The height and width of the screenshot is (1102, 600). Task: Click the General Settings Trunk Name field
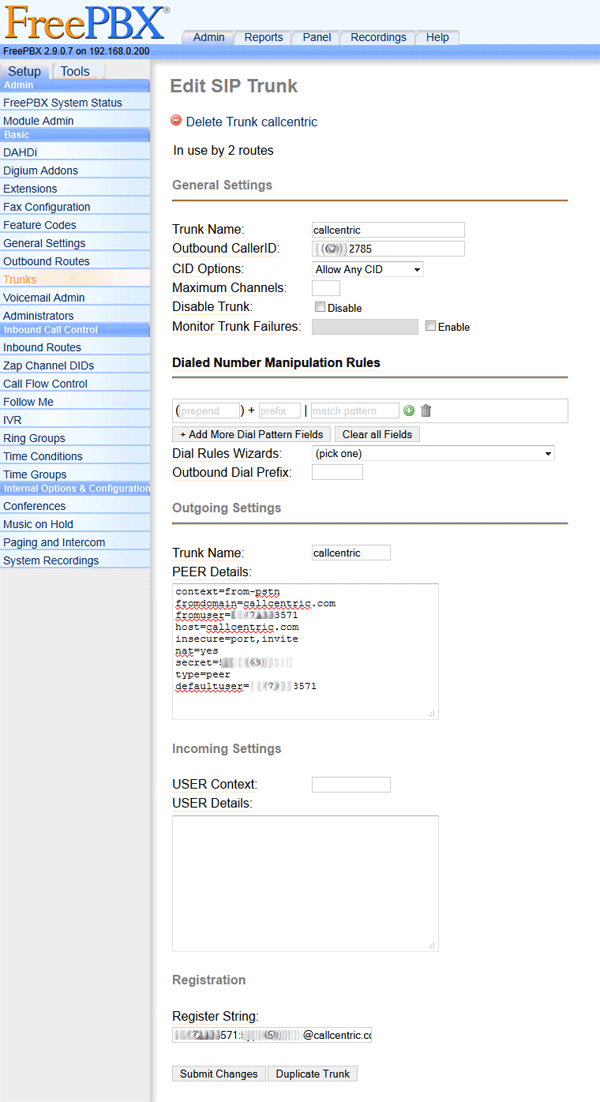(x=389, y=230)
